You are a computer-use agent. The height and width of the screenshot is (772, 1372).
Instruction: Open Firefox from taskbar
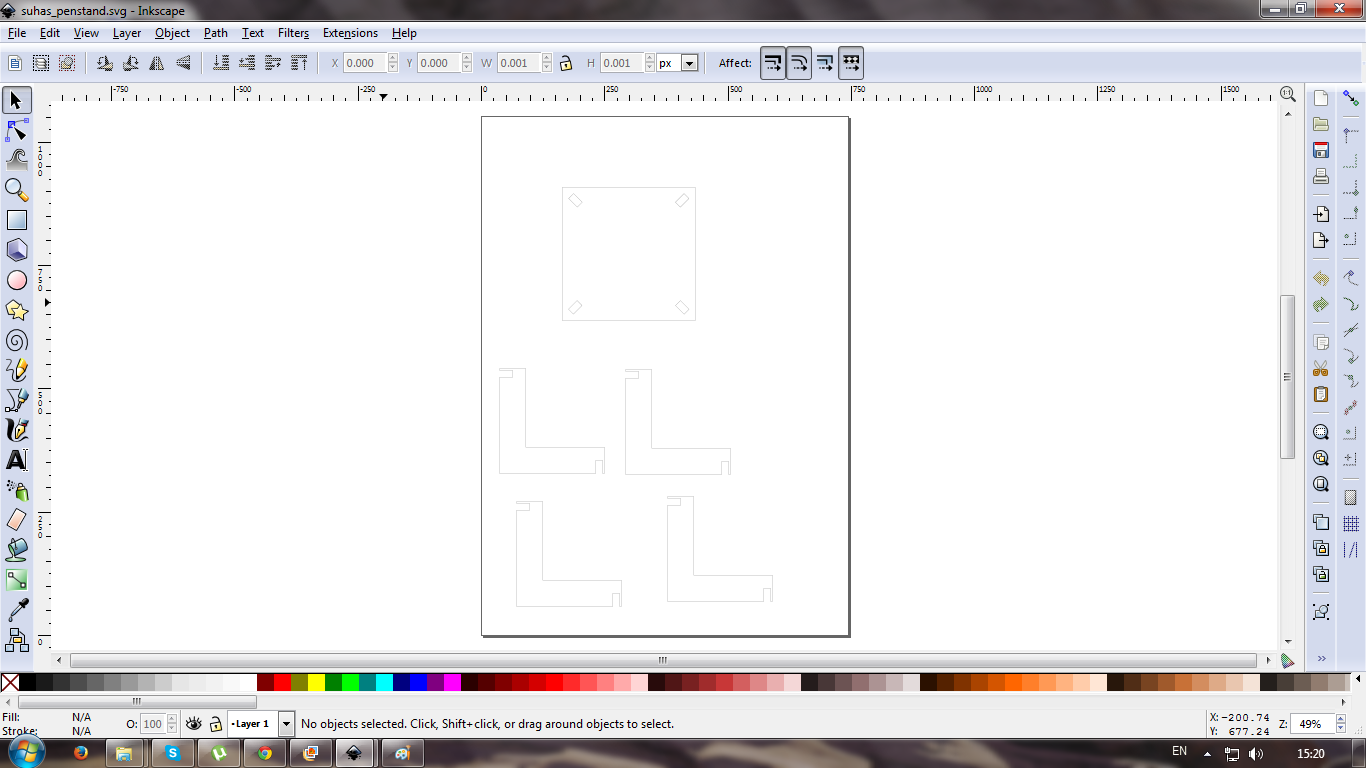(x=80, y=753)
